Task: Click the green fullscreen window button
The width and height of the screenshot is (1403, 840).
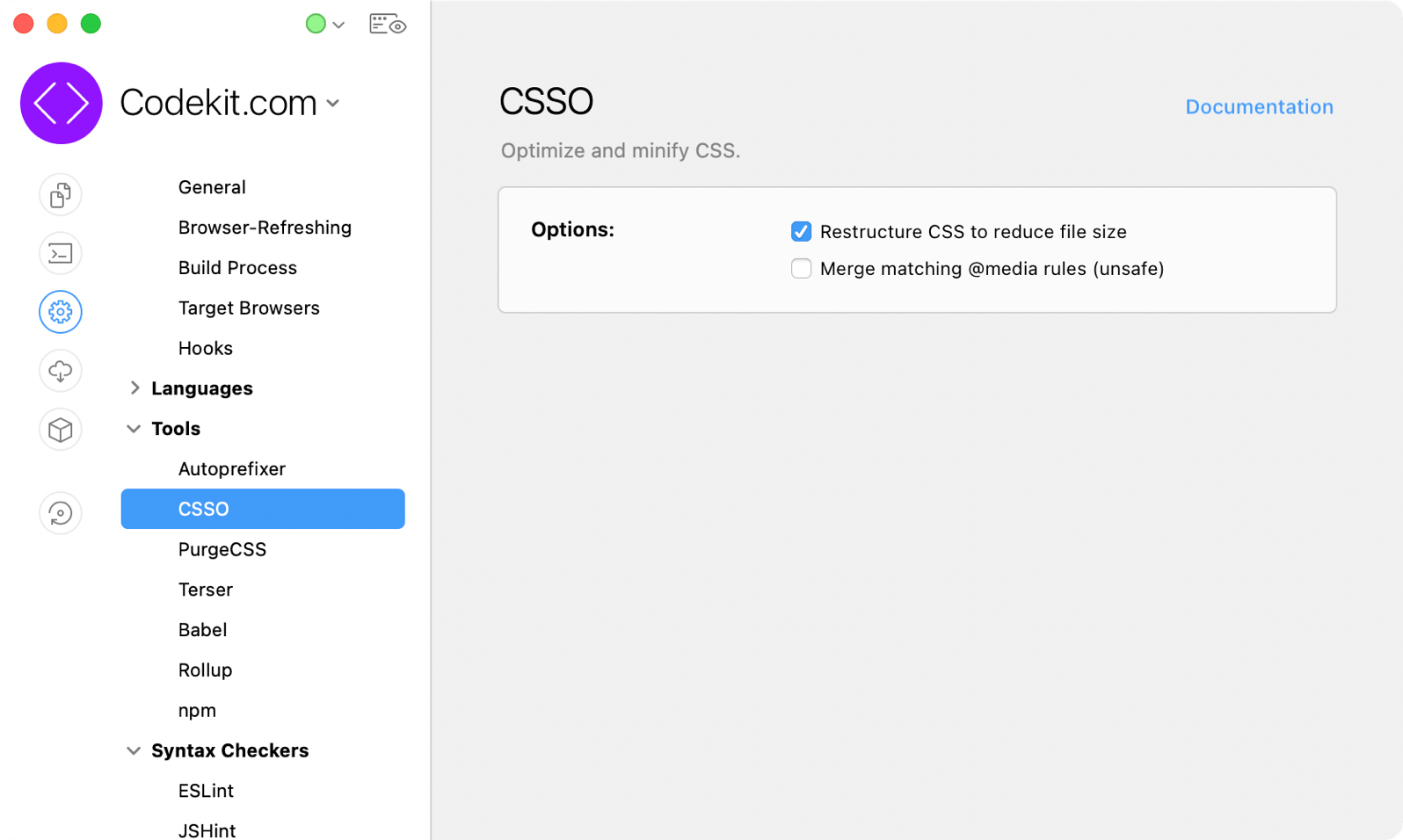Action: tap(91, 24)
